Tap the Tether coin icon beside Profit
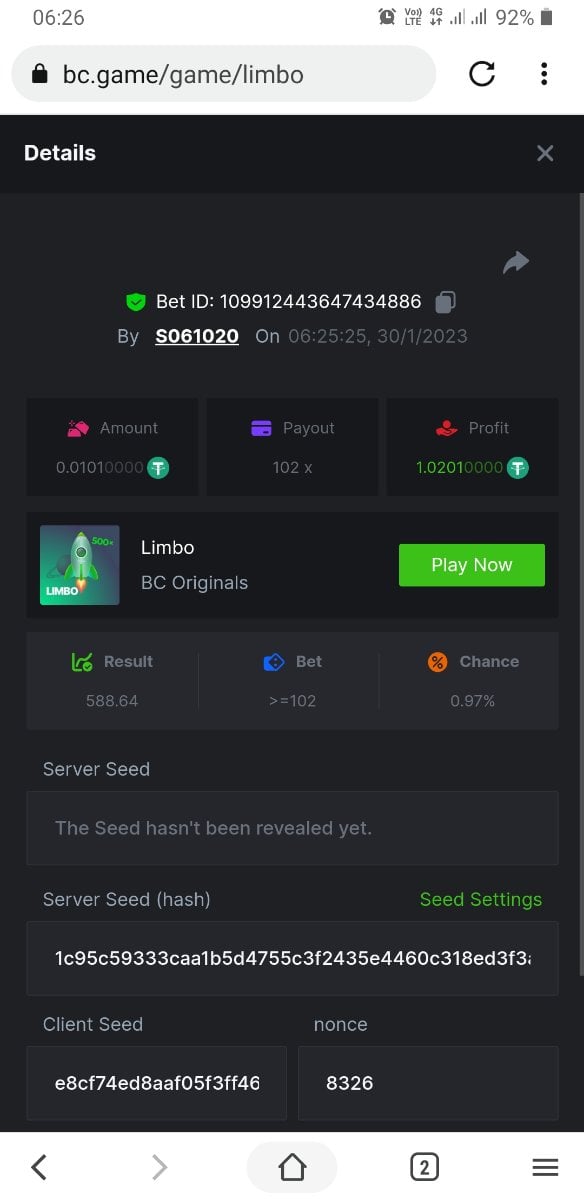 click(x=517, y=467)
